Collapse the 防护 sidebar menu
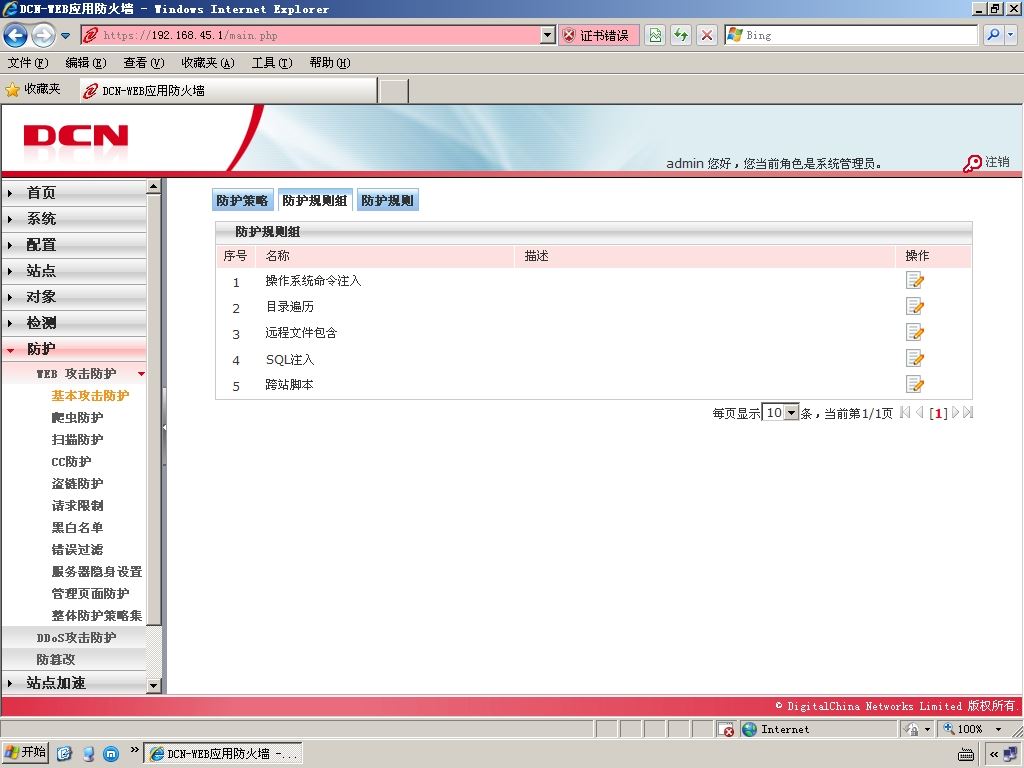The width and height of the screenshot is (1024, 768). (73, 349)
